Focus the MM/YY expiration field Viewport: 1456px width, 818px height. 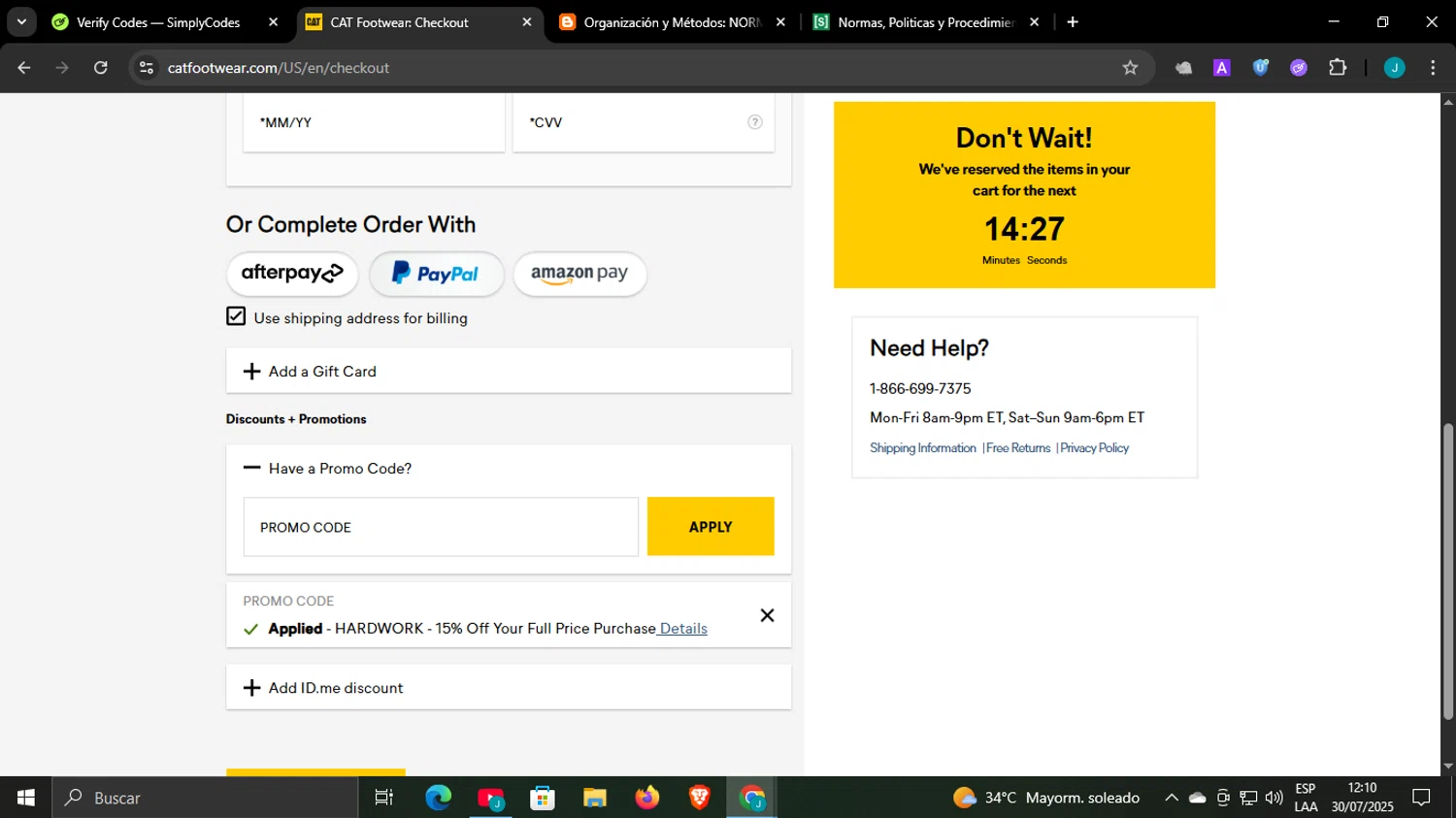(x=374, y=122)
